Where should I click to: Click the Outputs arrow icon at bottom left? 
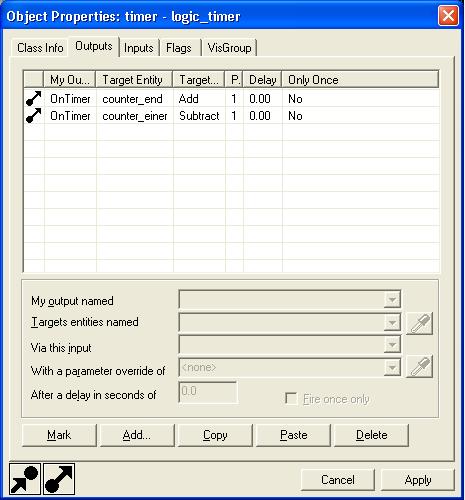(59, 479)
